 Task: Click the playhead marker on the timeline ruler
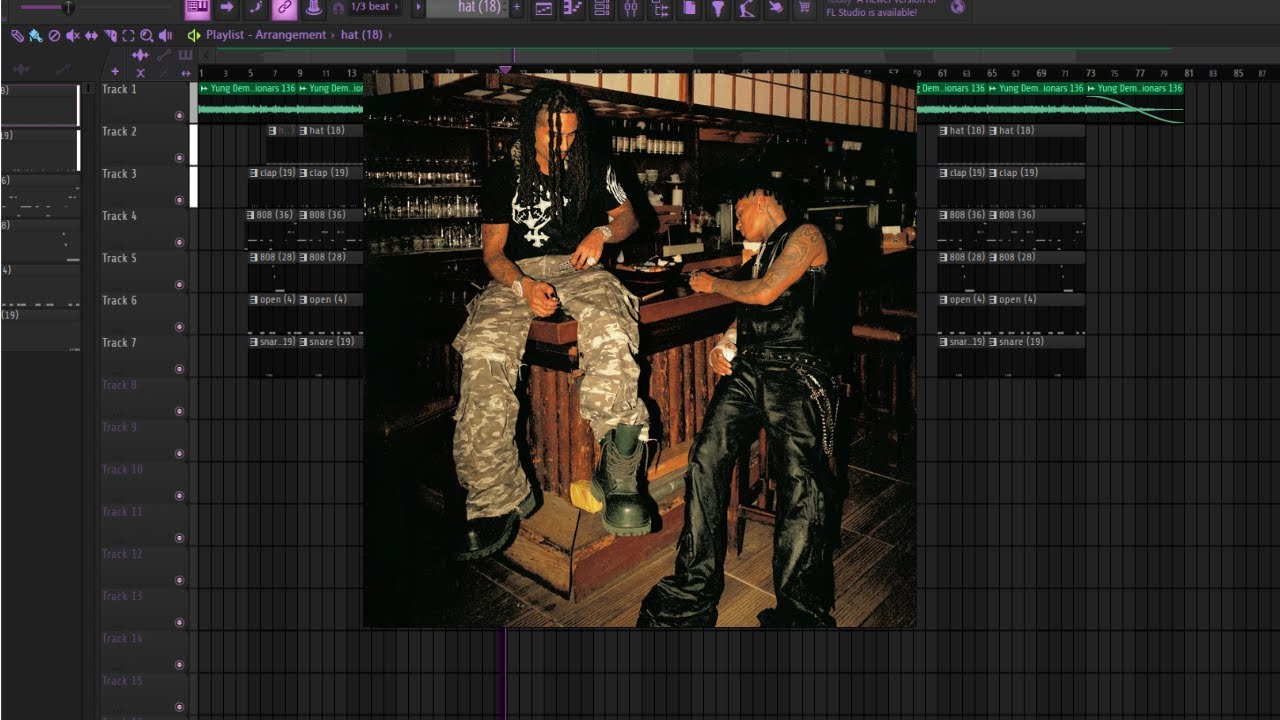(505, 70)
